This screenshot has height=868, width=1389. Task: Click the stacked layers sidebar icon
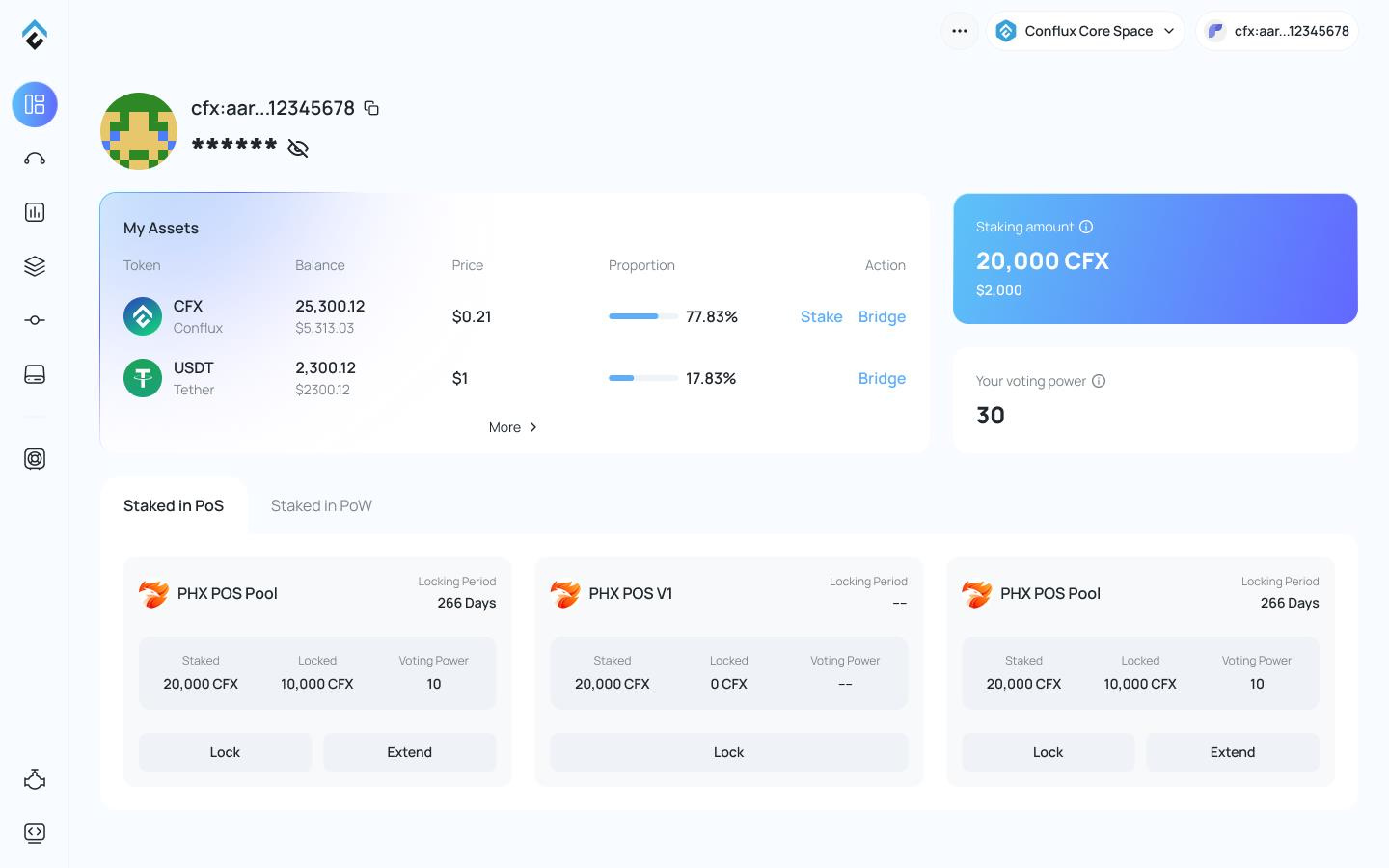coord(35,266)
